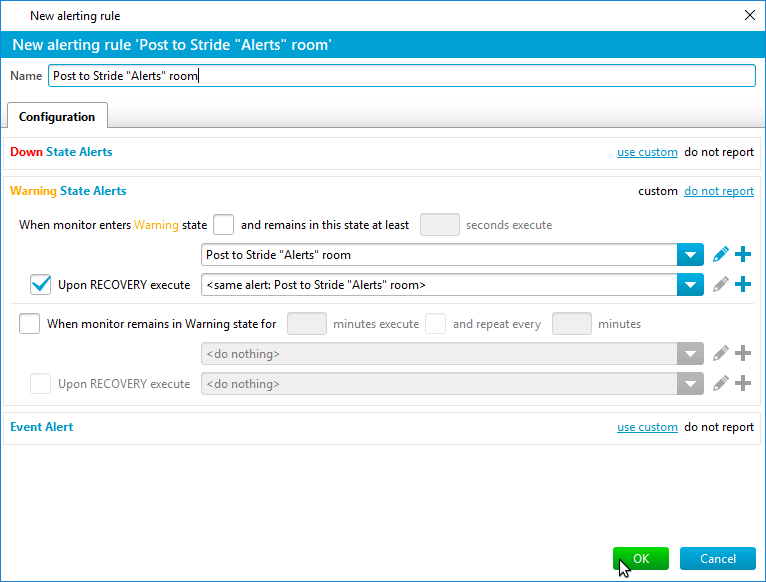Click plus icon beside first 'do nothing' dropdown
The height and width of the screenshot is (582, 766).
(x=743, y=353)
